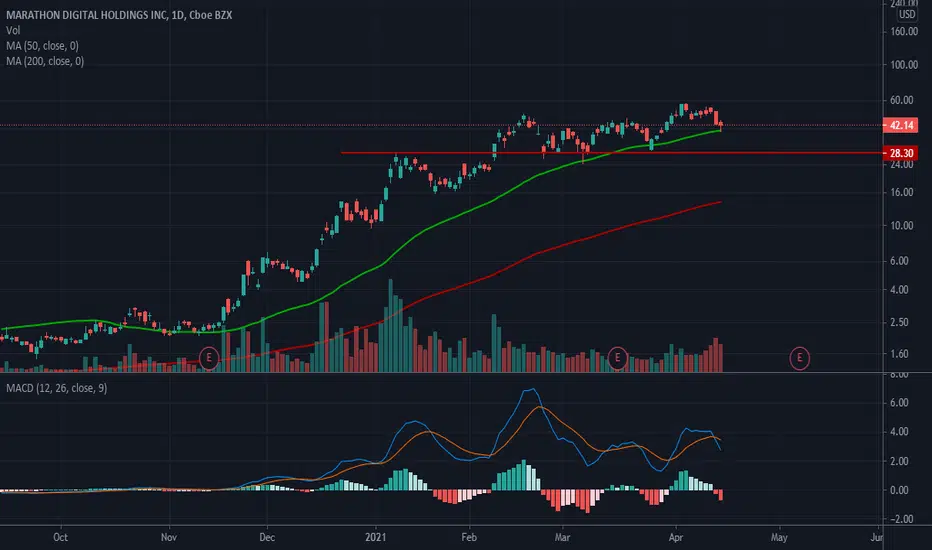Click the 2.50 price axis label

click(x=899, y=322)
